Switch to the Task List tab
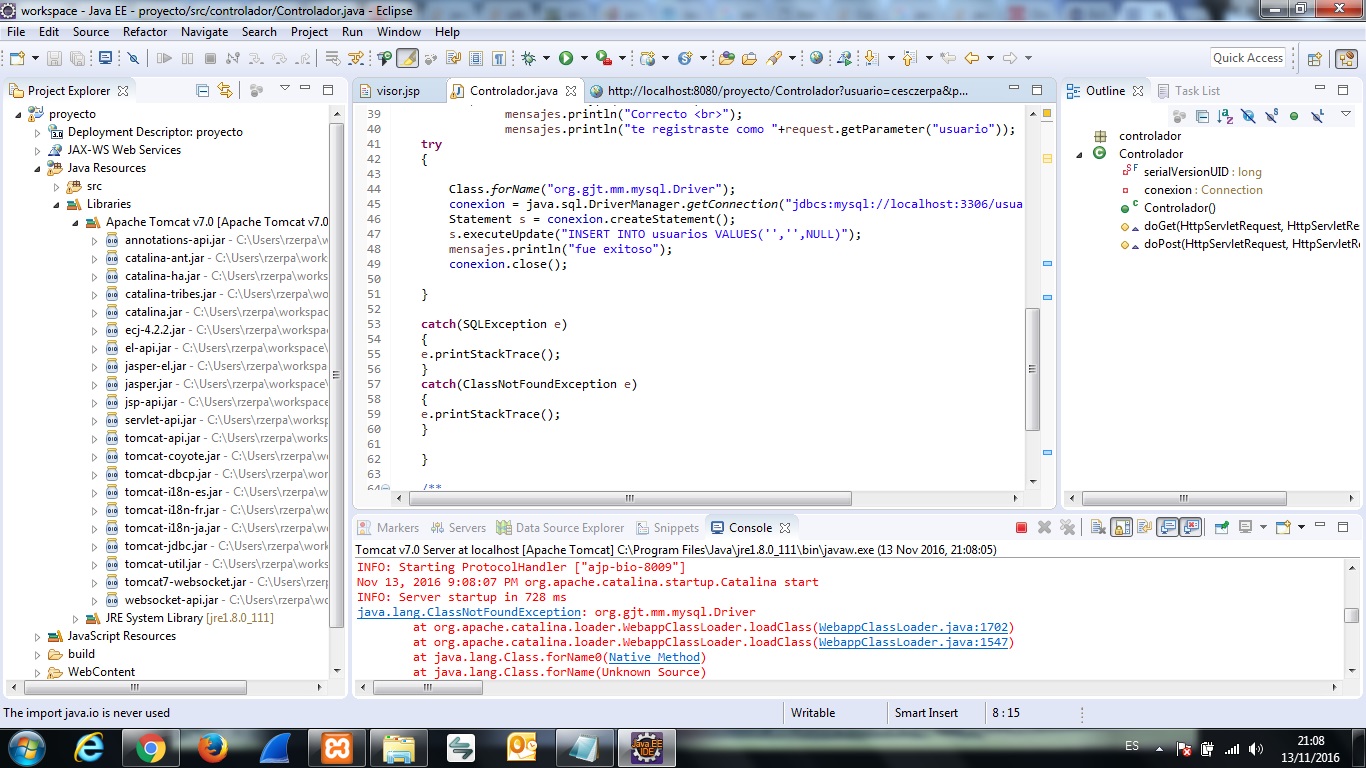This screenshot has width=1366, height=768. [x=1189, y=90]
